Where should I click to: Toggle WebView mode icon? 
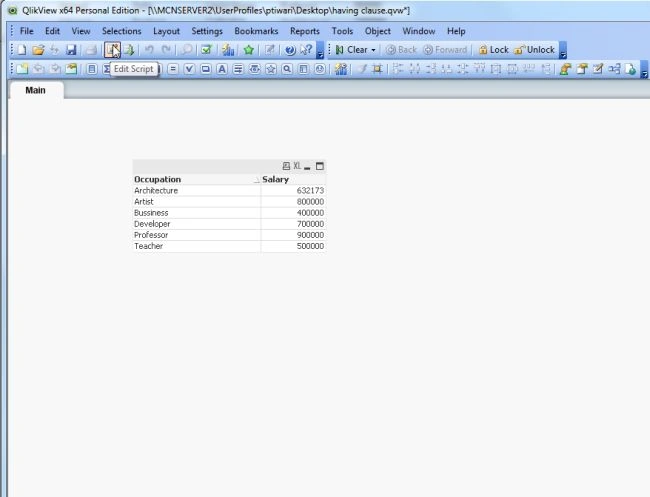[x=630, y=69]
